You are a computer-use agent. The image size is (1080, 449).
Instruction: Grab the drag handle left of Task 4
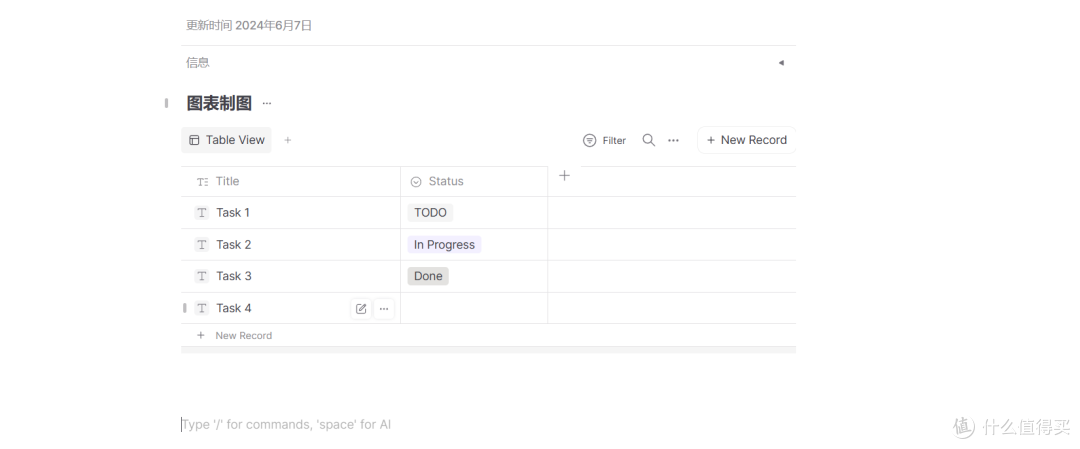[185, 308]
